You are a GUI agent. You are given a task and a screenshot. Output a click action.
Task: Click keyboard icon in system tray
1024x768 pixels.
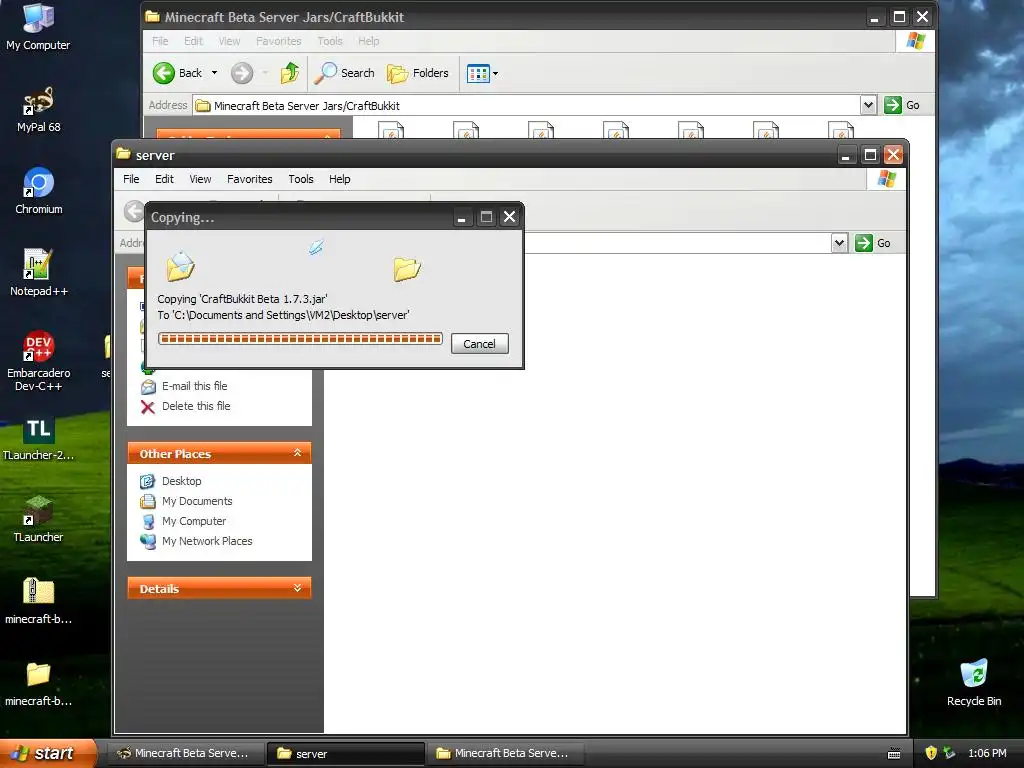tap(894, 754)
